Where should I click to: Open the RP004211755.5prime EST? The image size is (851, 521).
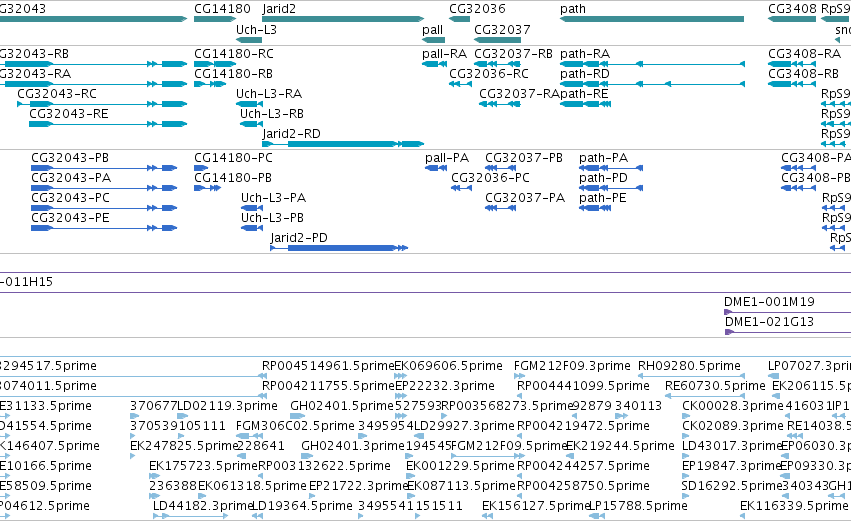click(x=328, y=386)
